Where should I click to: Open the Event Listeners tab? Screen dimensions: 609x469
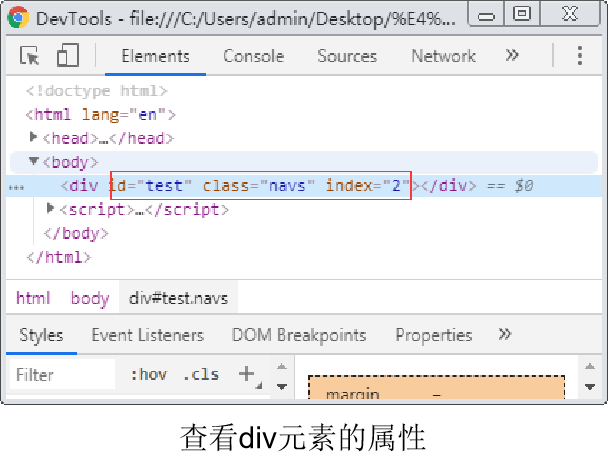(x=148, y=335)
